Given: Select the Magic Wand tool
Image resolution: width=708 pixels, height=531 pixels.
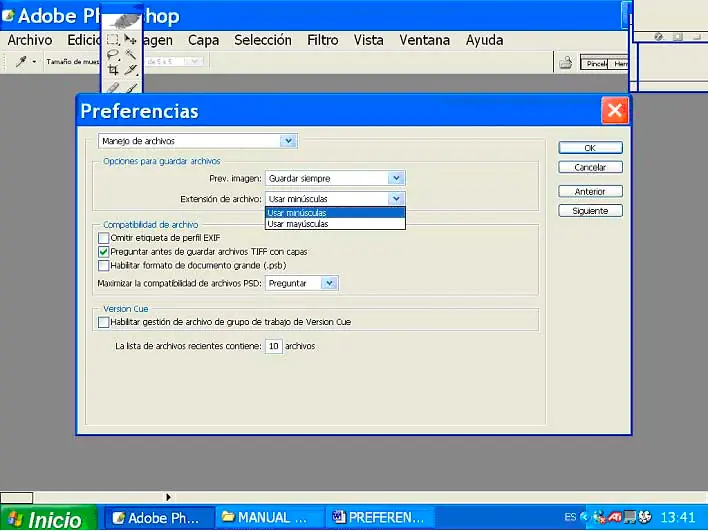Looking at the screenshot, I should (x=130, y=55).
